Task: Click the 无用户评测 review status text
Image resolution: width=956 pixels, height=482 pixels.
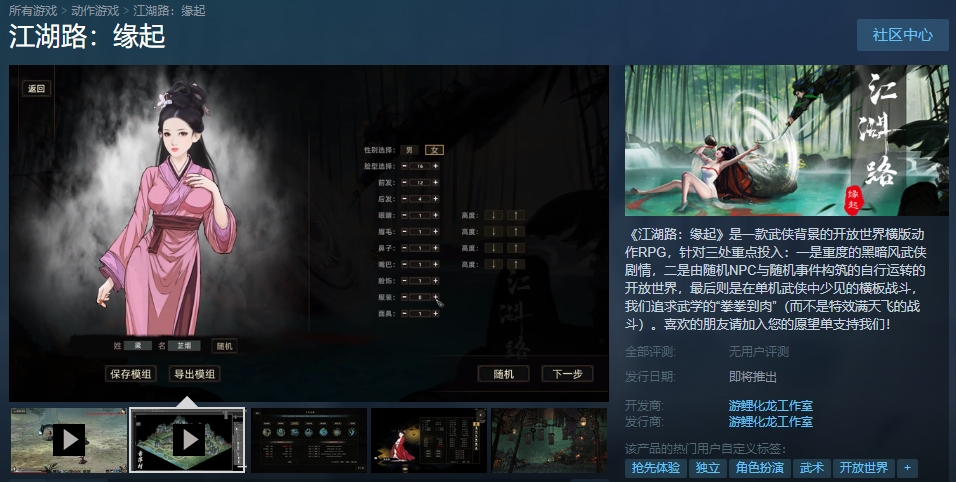Action: pos(758,352)
